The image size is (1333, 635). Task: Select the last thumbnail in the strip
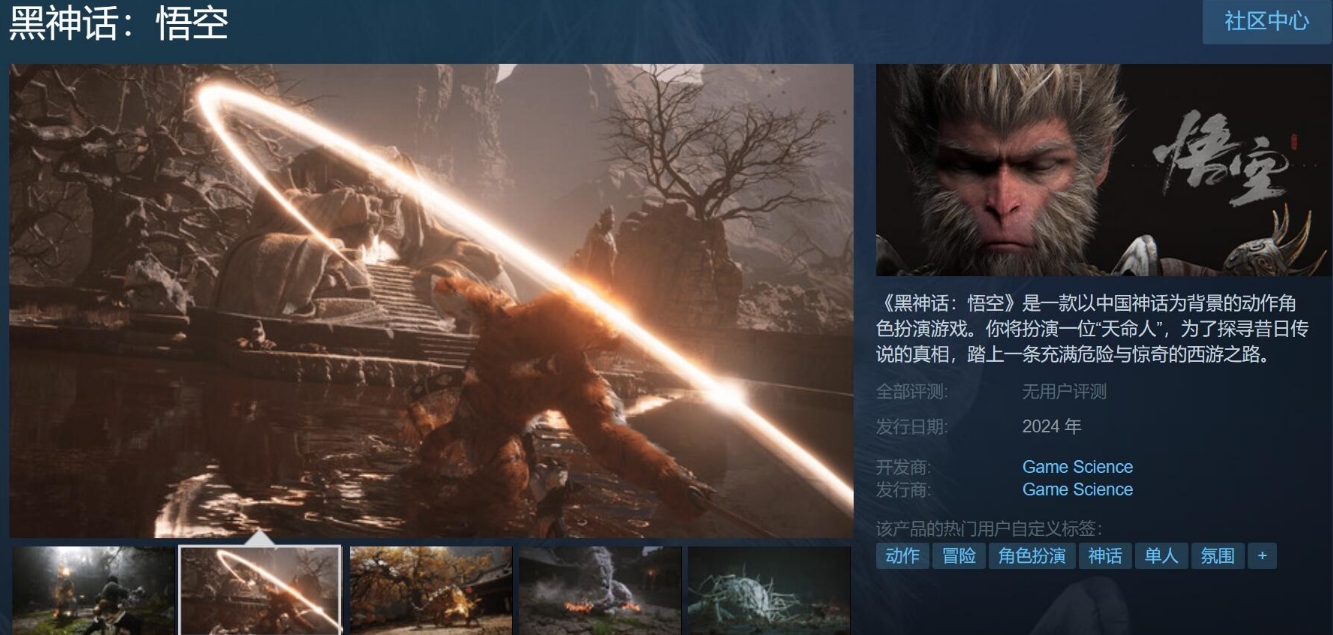[766, 590]
